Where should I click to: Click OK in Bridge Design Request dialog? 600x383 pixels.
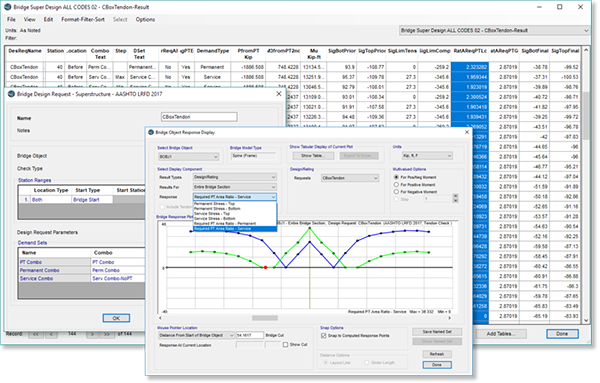pyautogui.click(x=116, y=318)
